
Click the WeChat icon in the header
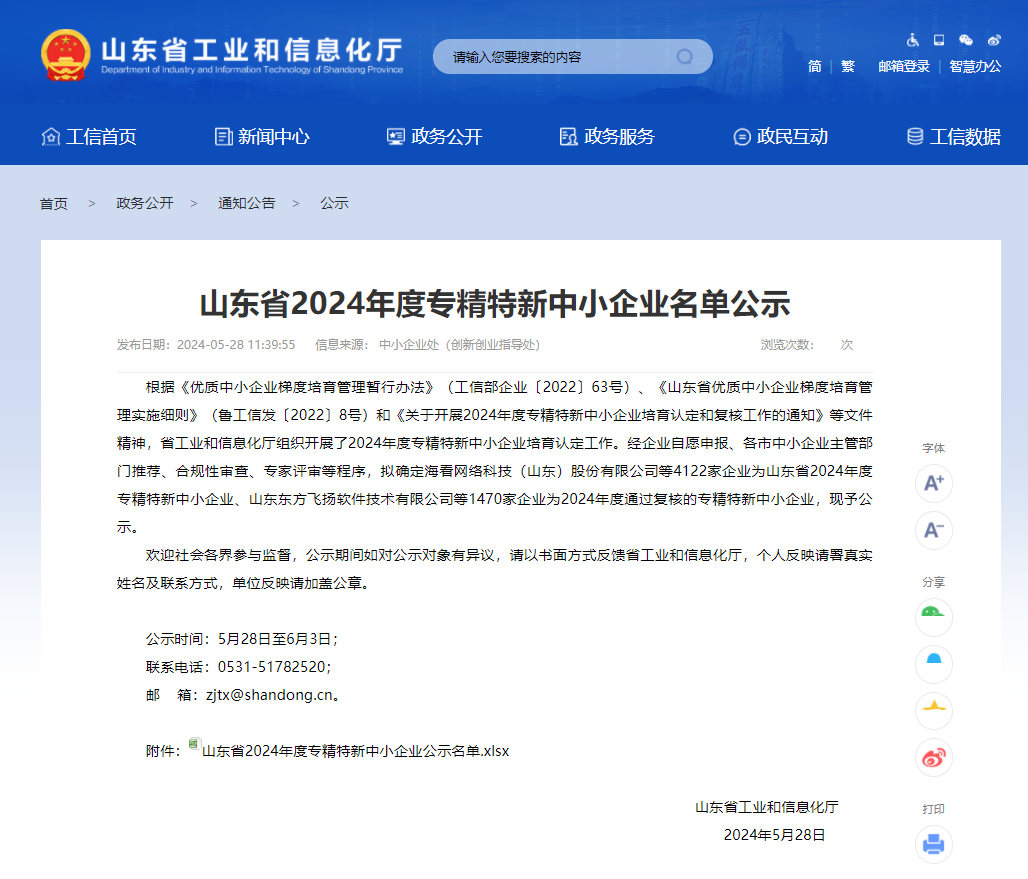966,41
